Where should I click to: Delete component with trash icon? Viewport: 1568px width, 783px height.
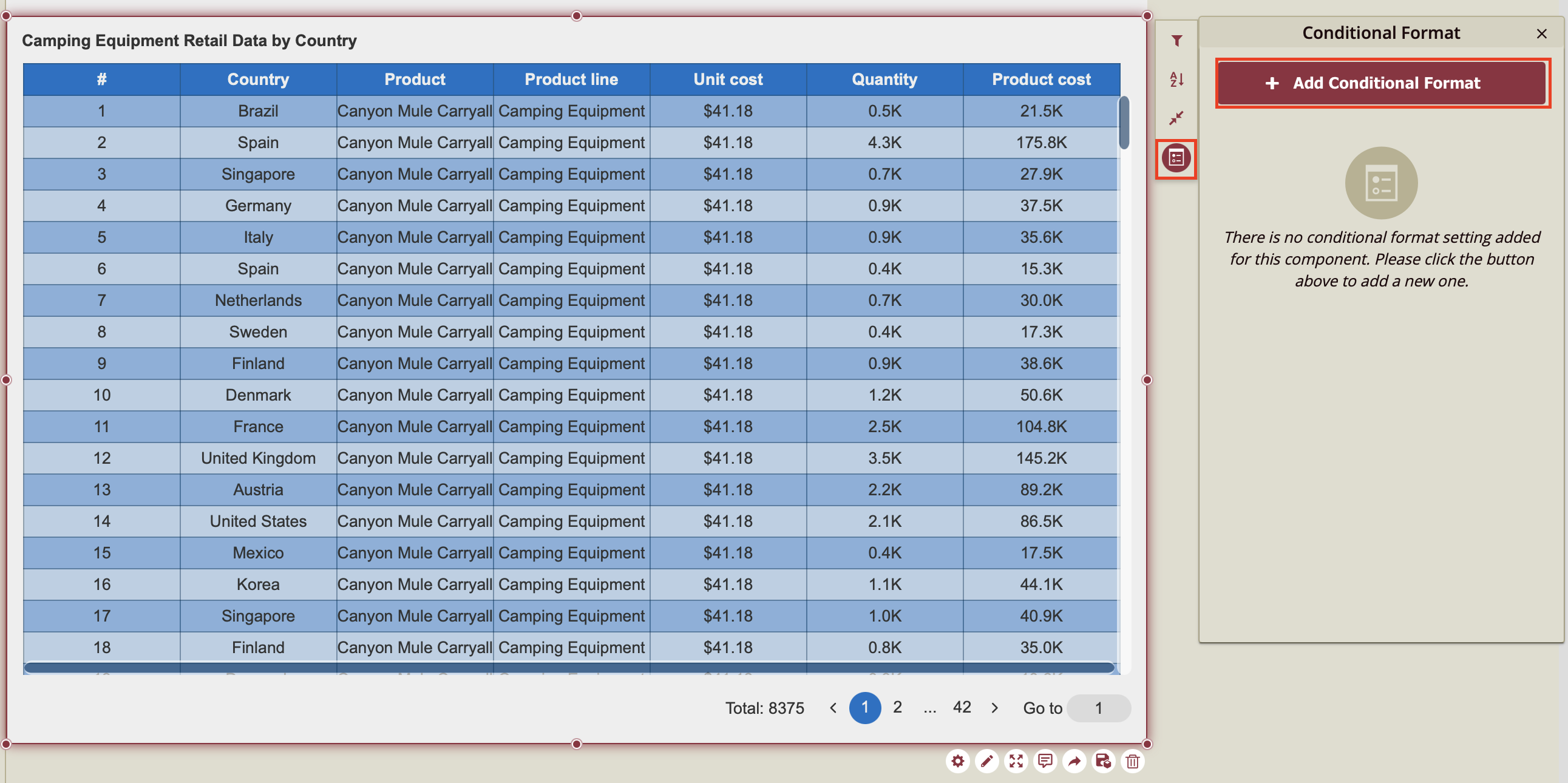[1132, 761]
